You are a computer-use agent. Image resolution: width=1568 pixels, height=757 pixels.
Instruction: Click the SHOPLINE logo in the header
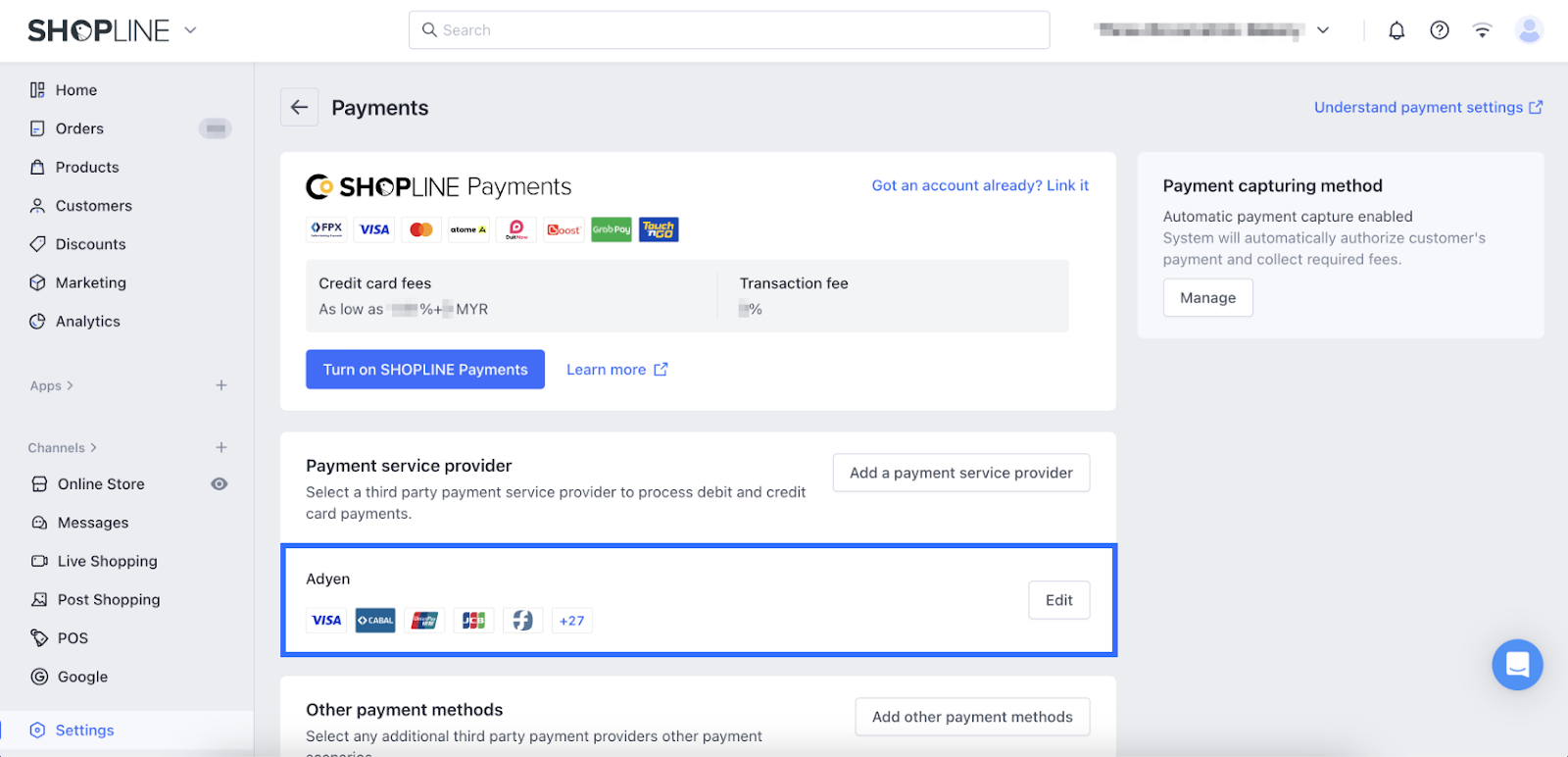(x=98, y=30)
